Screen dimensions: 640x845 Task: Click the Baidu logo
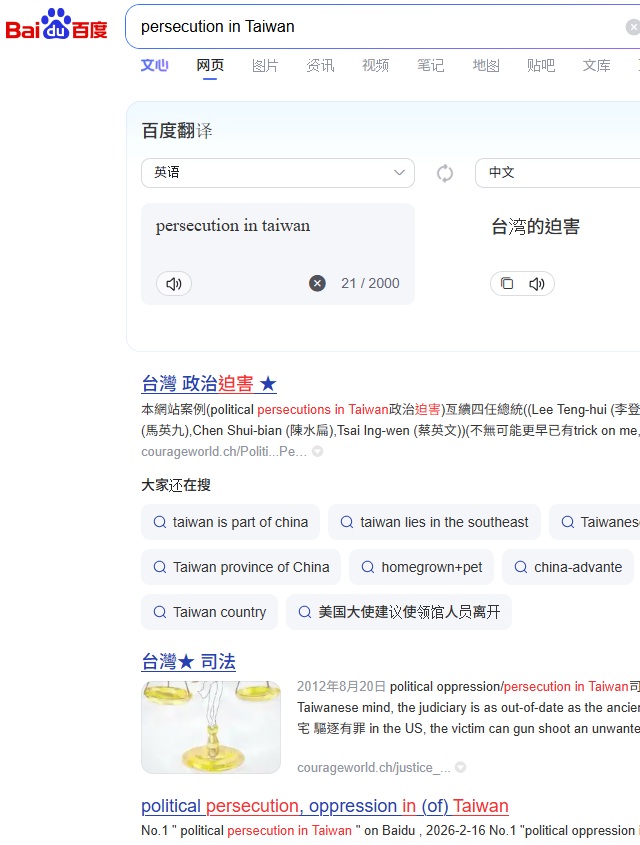point(56,25)
